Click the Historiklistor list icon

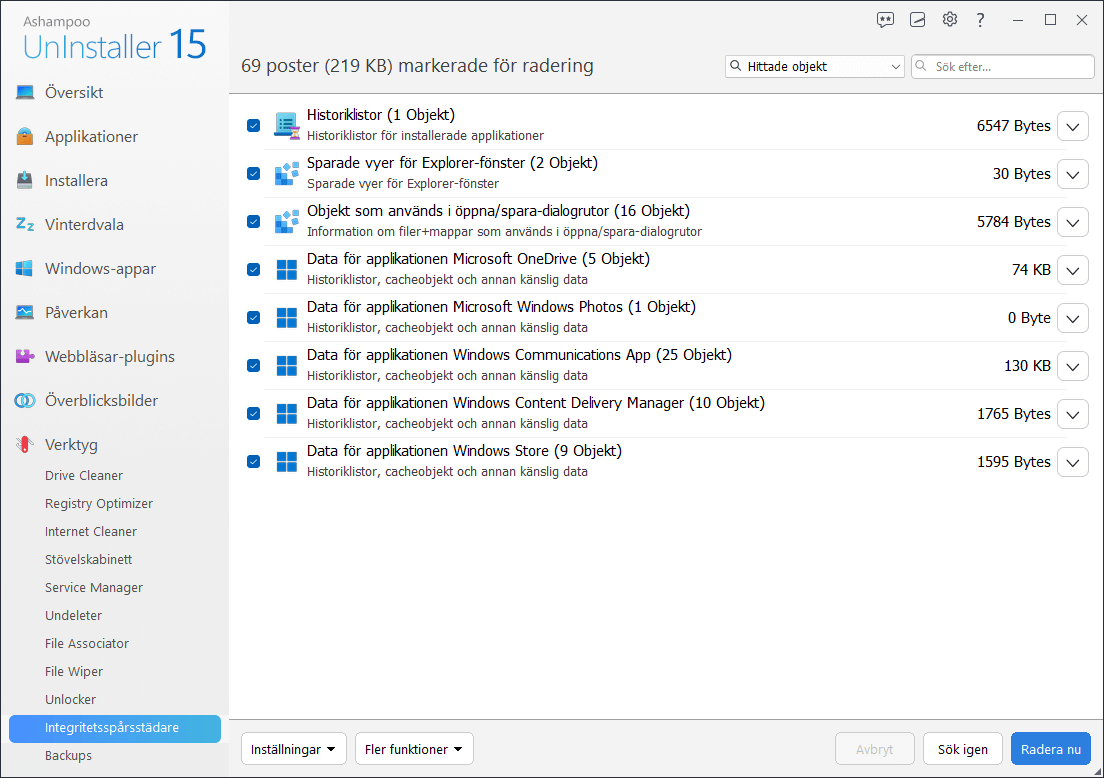coord(287,125)
